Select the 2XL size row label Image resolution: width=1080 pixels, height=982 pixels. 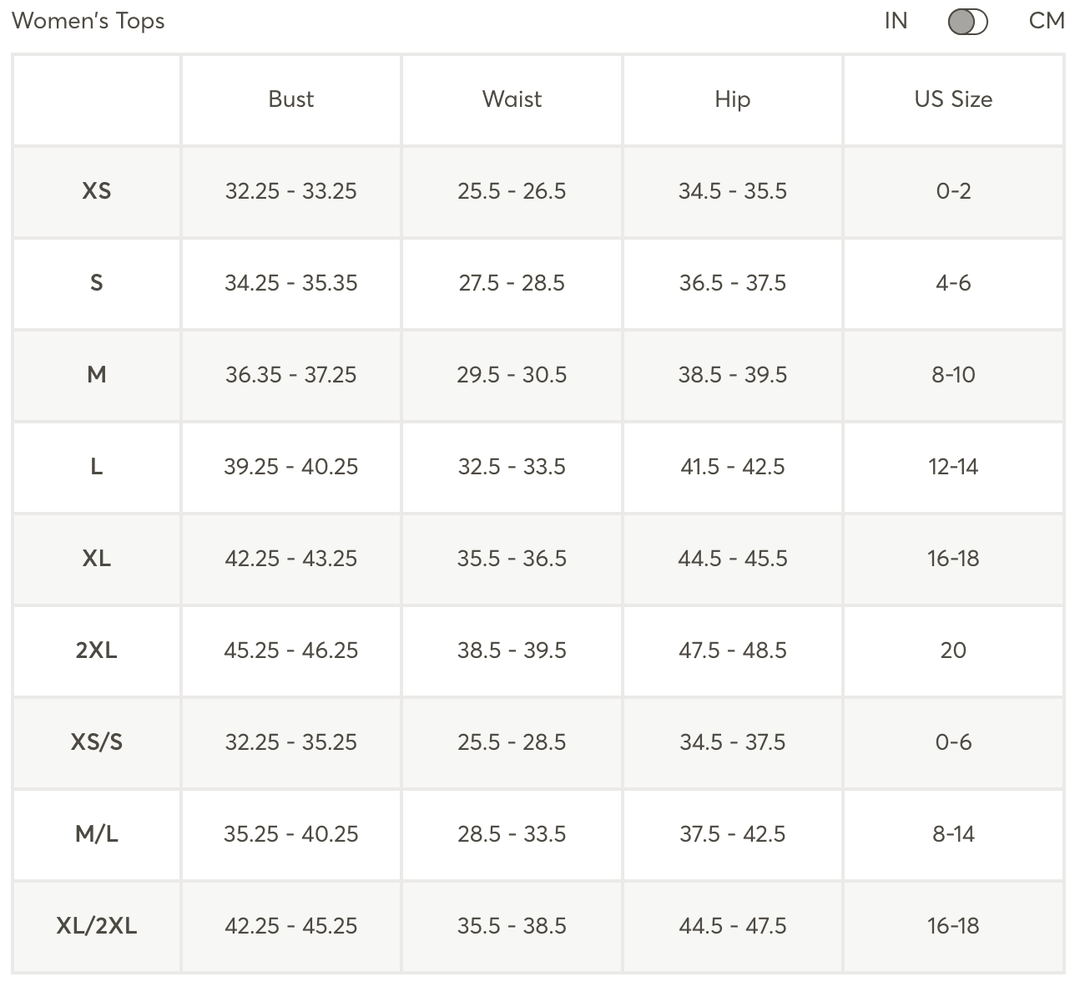click(x=96, y=650)
